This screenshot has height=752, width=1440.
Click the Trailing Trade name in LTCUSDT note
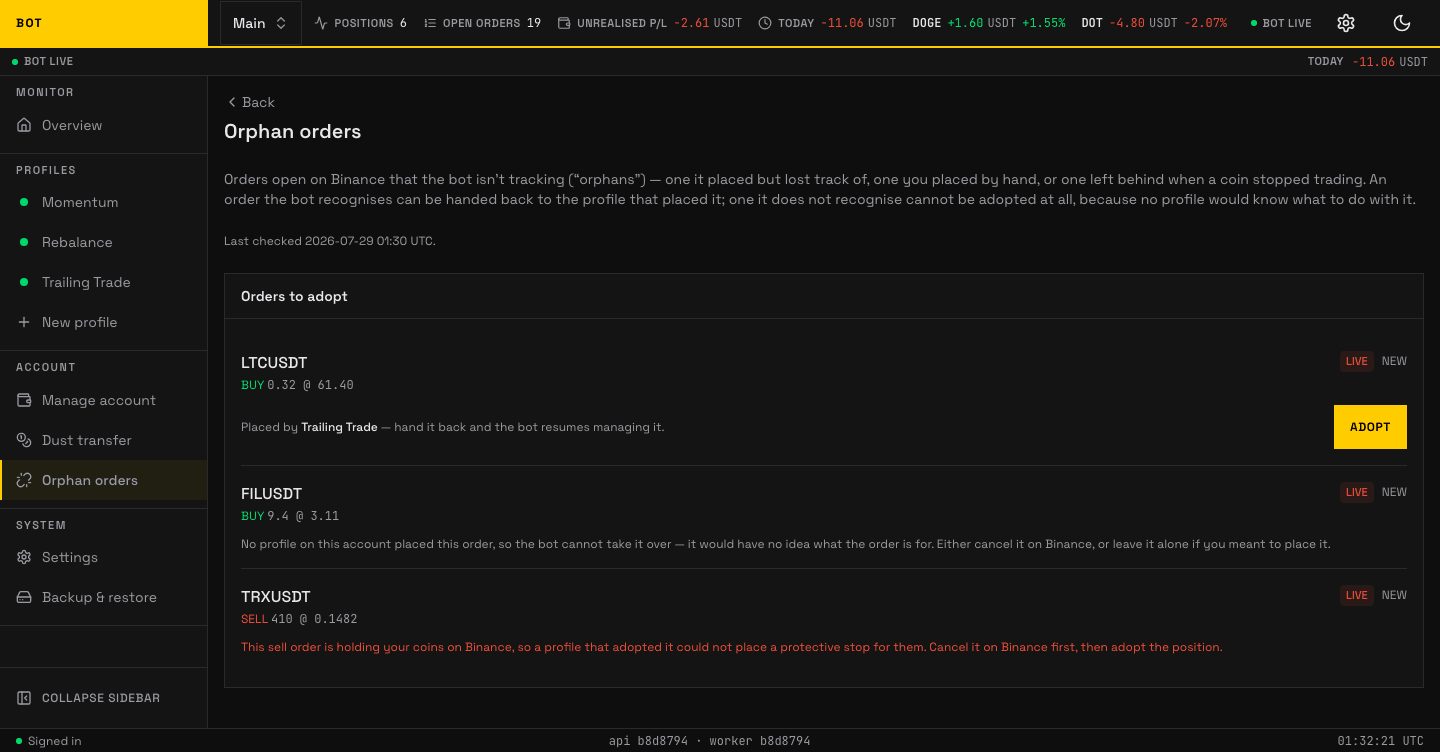coord(339,427)
